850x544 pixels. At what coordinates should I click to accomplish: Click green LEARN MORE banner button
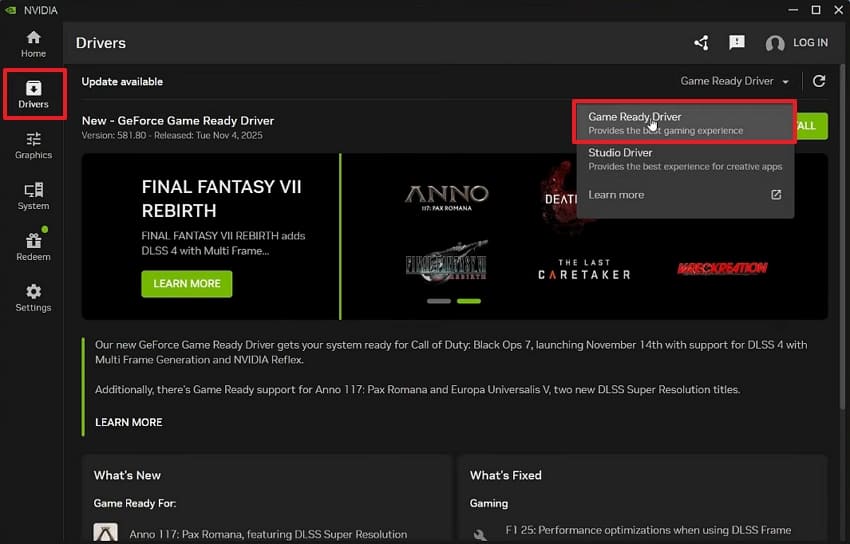[x=186, y=284]
